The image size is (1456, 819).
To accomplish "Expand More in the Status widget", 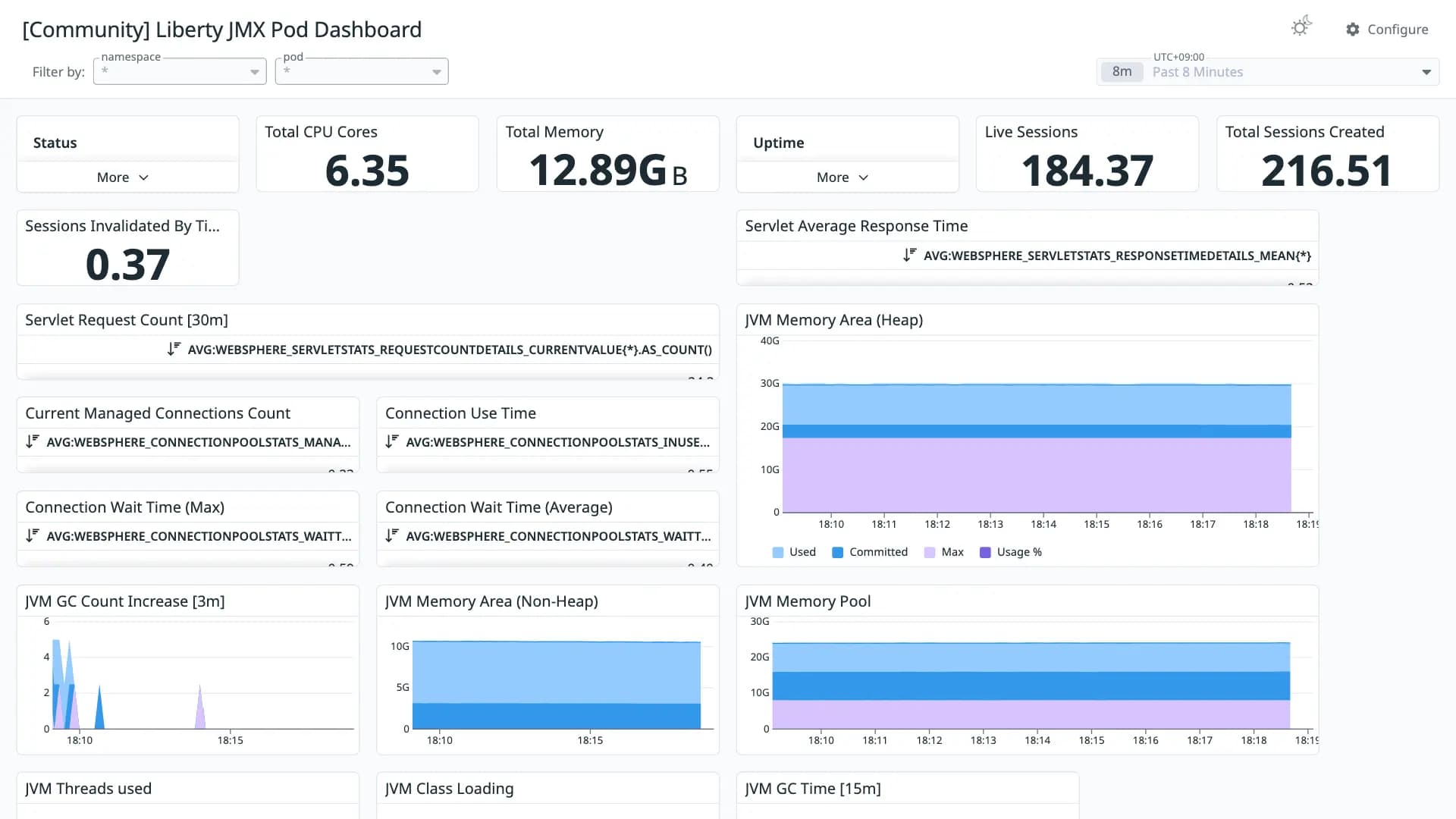I will point(122,177).
